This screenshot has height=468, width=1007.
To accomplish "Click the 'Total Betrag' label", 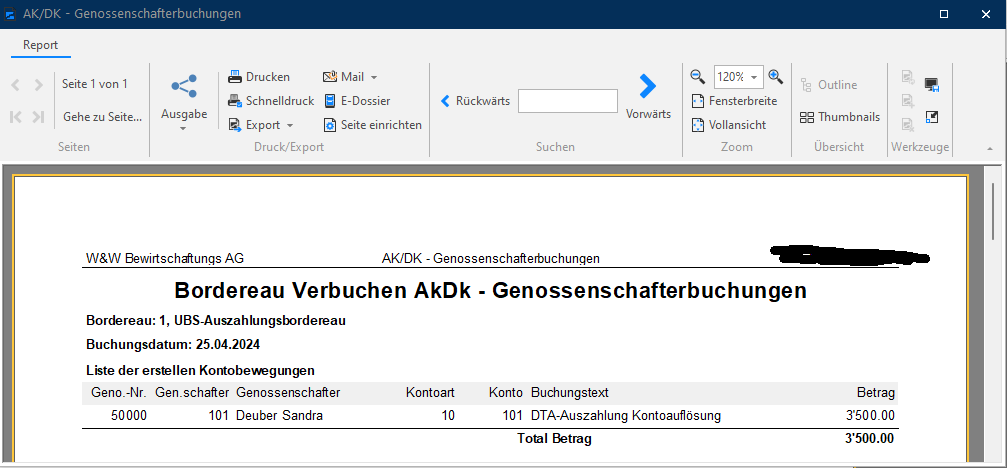I will click(554, 439).
